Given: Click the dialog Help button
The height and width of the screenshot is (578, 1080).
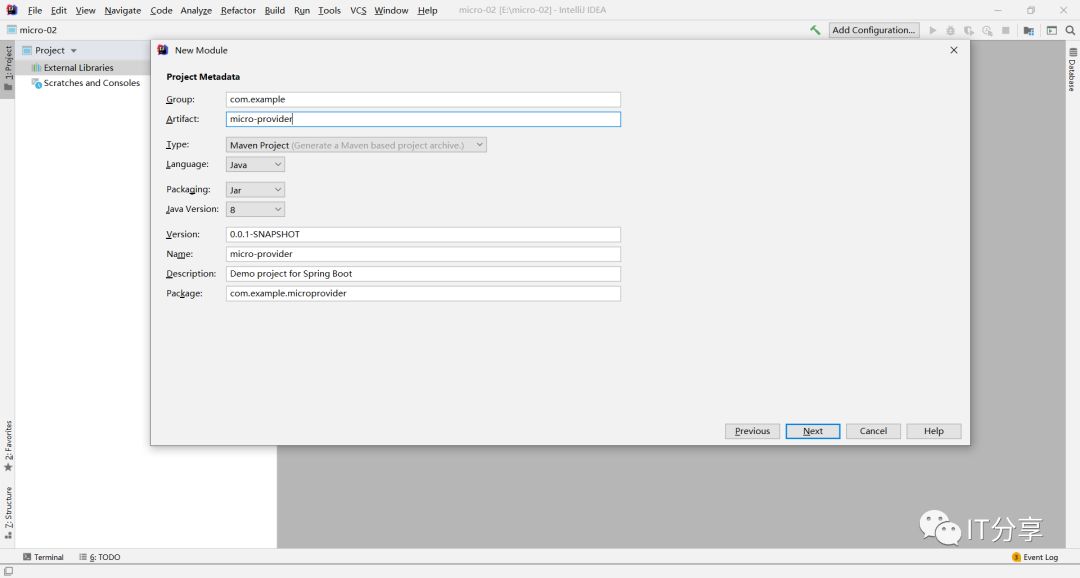Looking at the screenshot, I should point(934,431).
